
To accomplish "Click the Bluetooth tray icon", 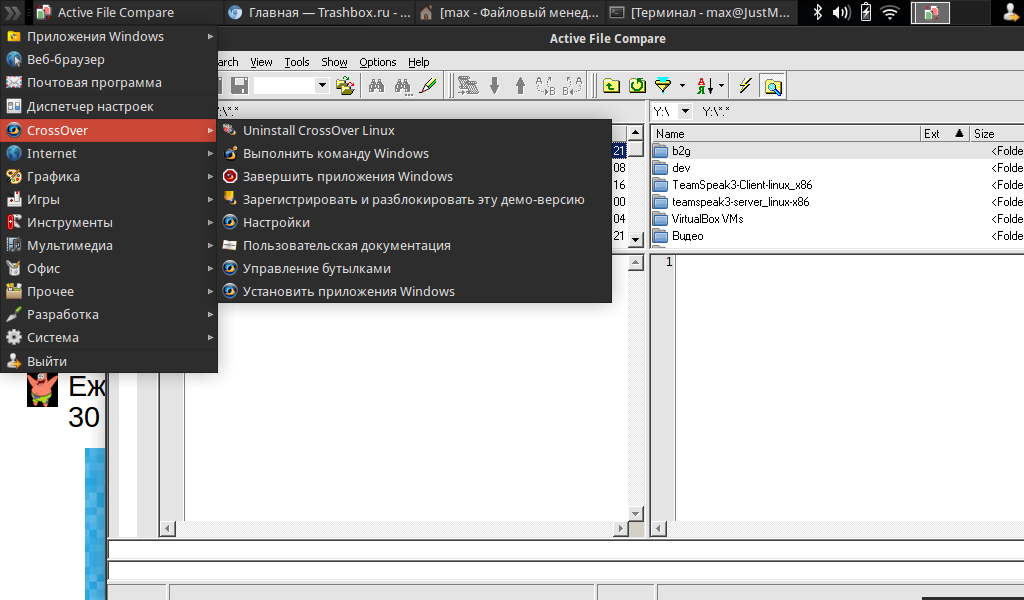I will point(818,12).
